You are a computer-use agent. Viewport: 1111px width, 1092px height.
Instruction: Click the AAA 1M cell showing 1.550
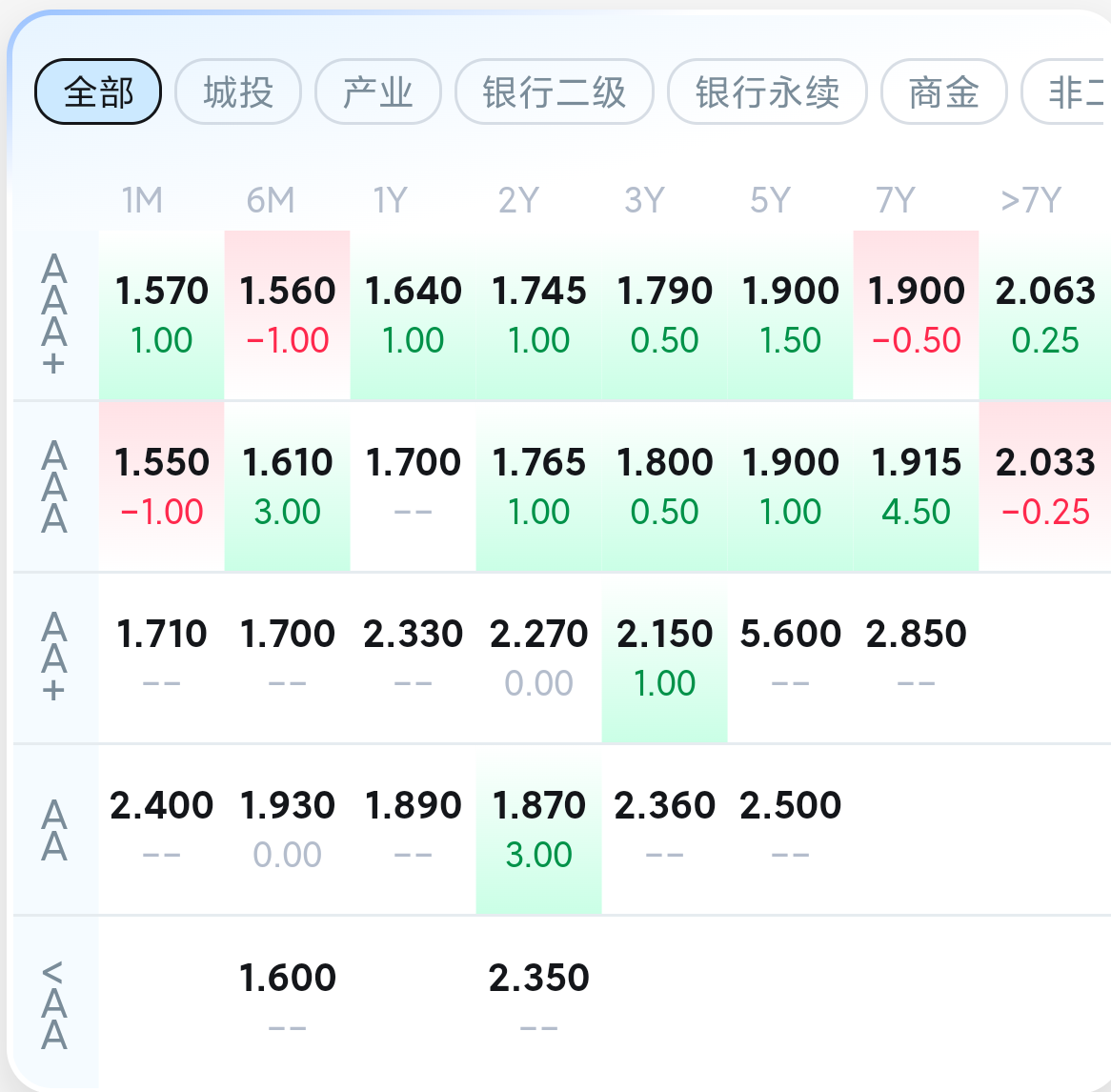point(162,487)
